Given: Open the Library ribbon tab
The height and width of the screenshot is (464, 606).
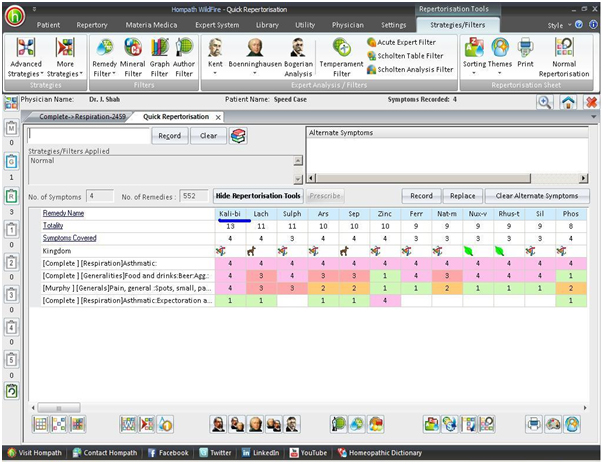Looking at the screenshot, I should [x=267, y=25].
